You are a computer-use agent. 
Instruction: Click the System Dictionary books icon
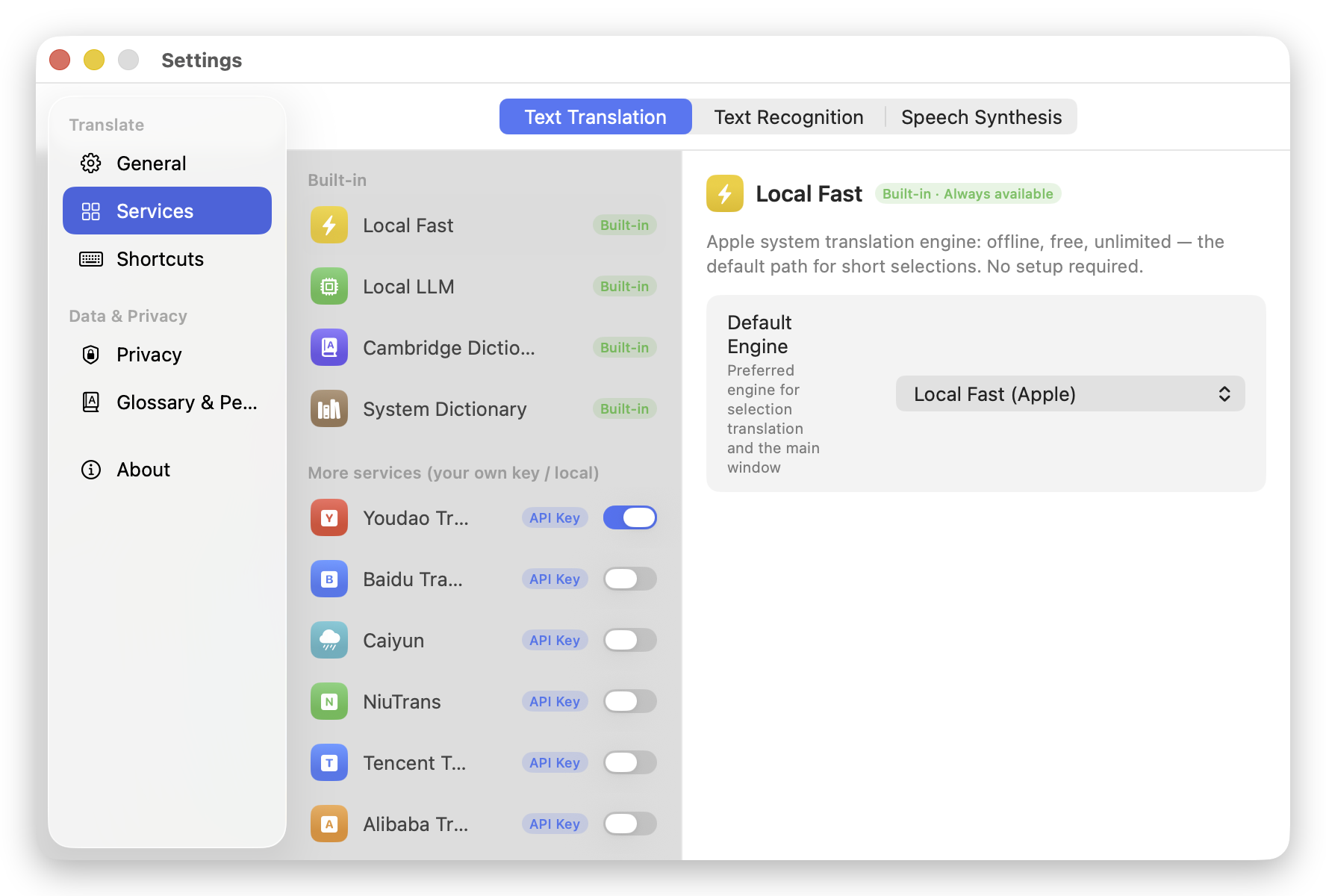[x=329, y=409]
